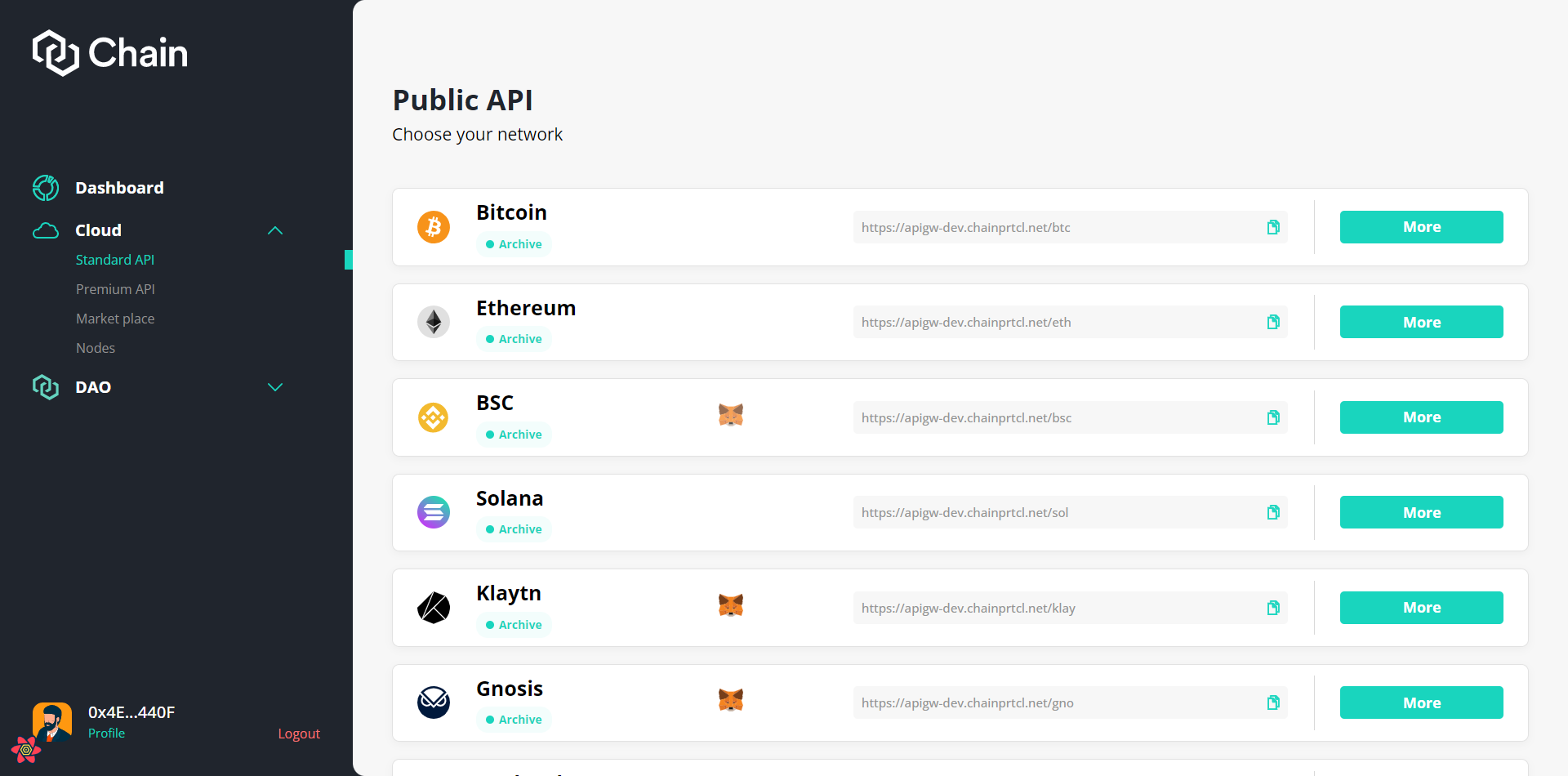Image resolution: width=1568 pixels, height=776 pixels.
Task: Click More button for Bitcoin
Action: point(1421,227)
